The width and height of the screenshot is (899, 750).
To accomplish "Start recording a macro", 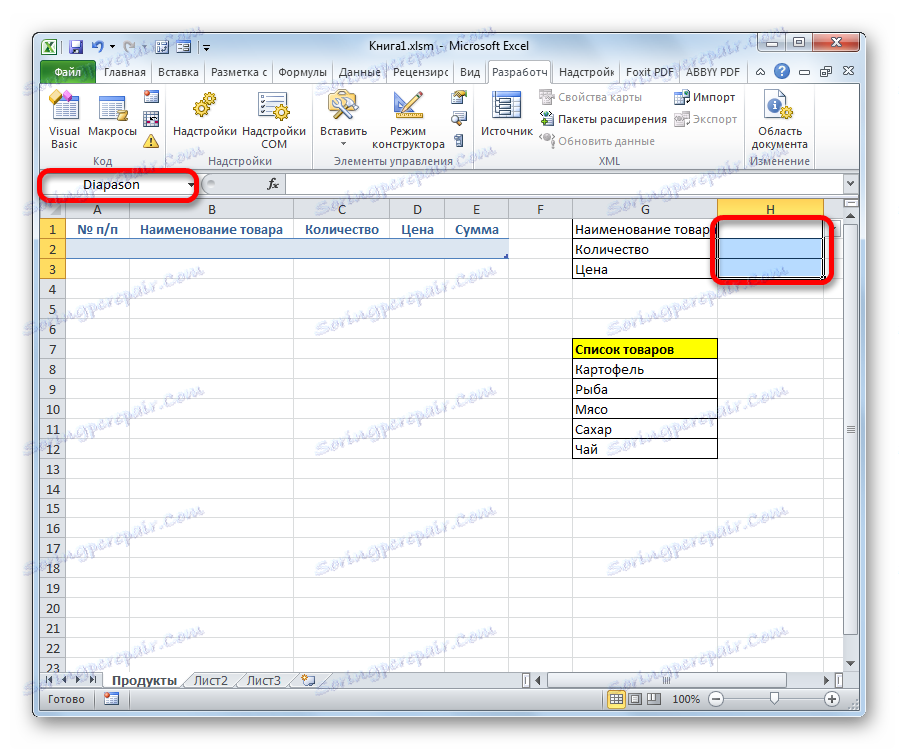I will (x=151, y=96).
